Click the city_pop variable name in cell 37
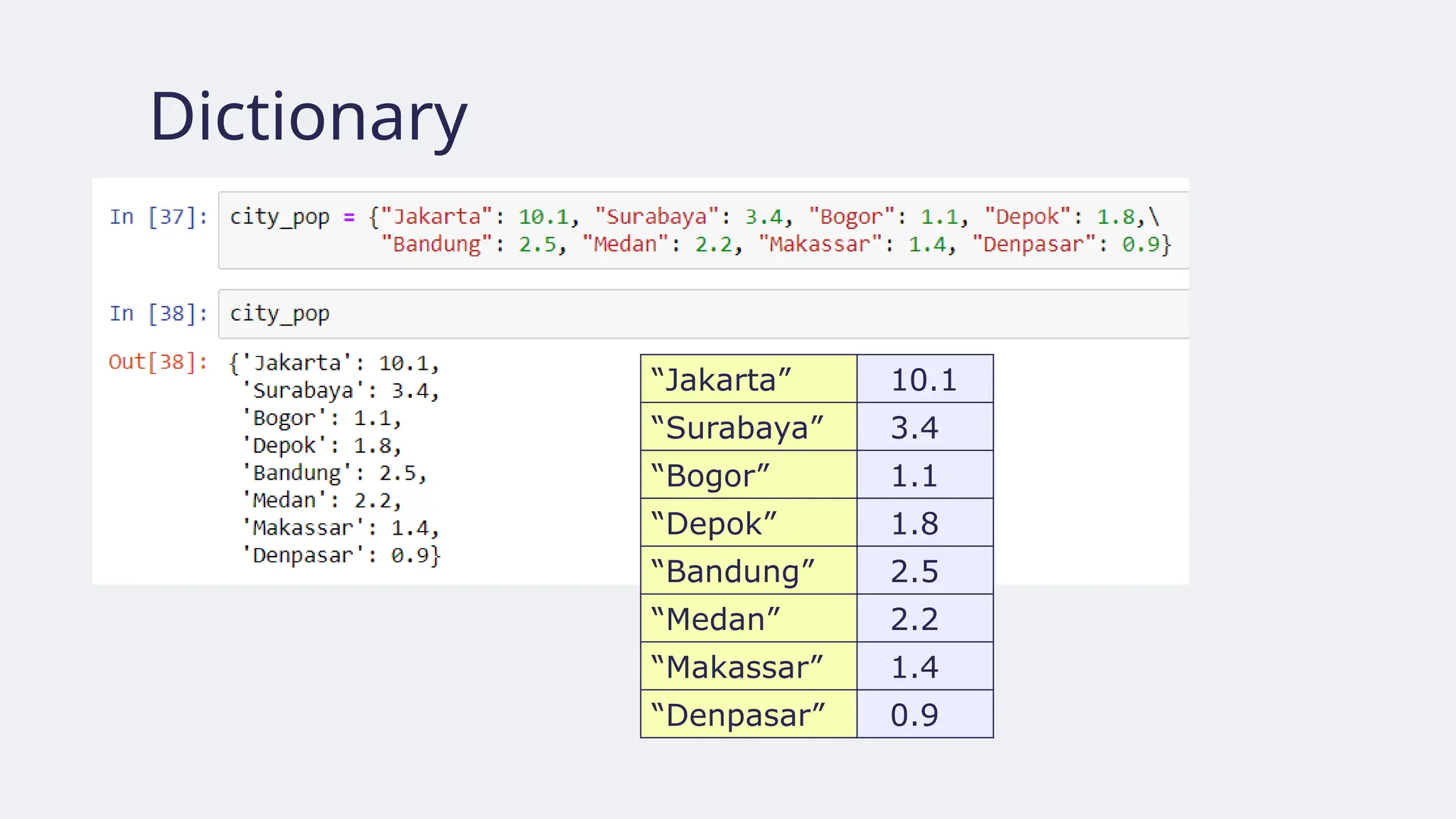The width and height of the screenshot is (1456, 819). [279, 217]
